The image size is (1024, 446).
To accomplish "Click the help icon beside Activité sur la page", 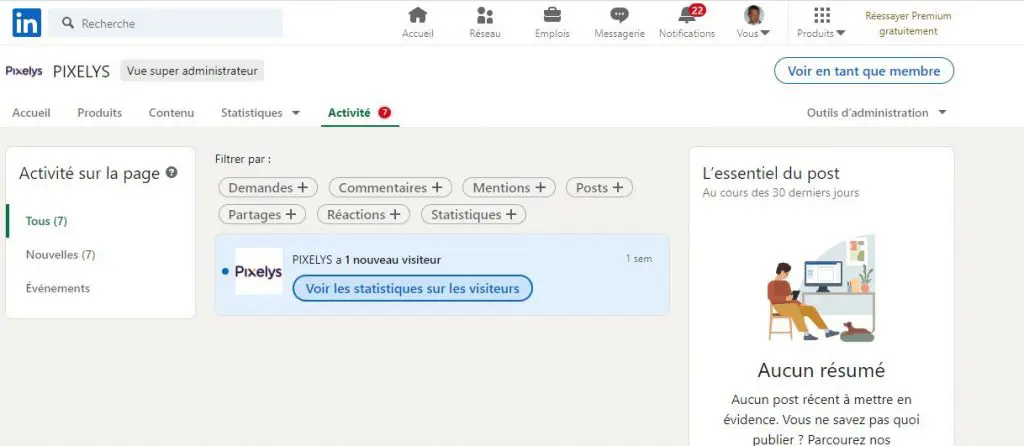I will click(x=172, y=173).
